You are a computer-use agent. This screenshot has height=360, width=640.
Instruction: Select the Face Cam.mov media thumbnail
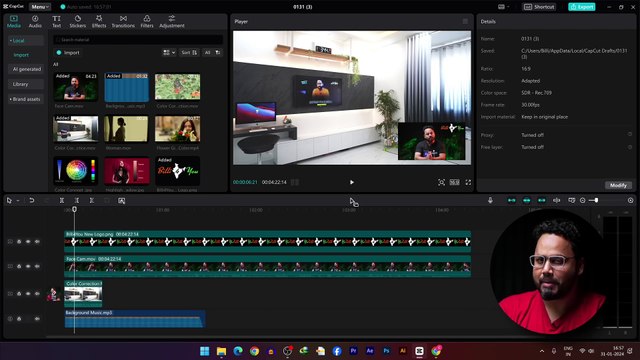pyautogui.click(x=76, y=87)
